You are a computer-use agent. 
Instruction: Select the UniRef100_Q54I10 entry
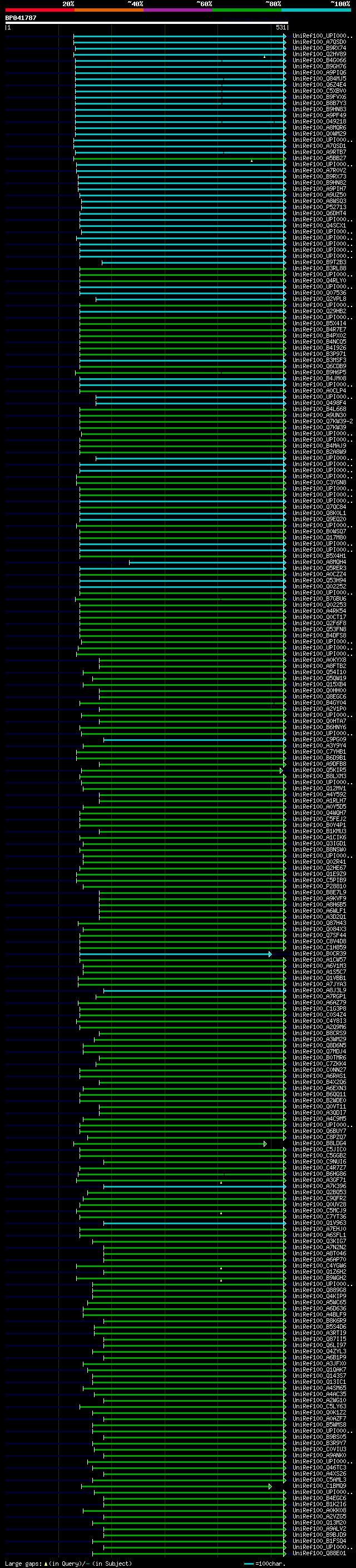coord(319,672)
